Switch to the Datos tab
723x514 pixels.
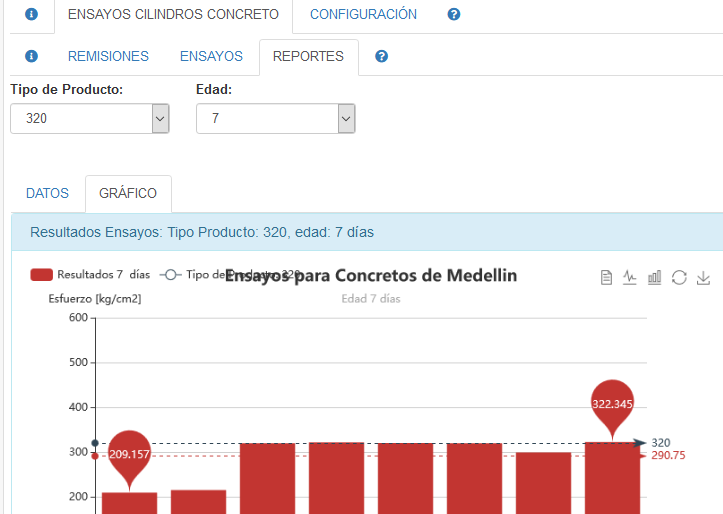coord(47,193)
